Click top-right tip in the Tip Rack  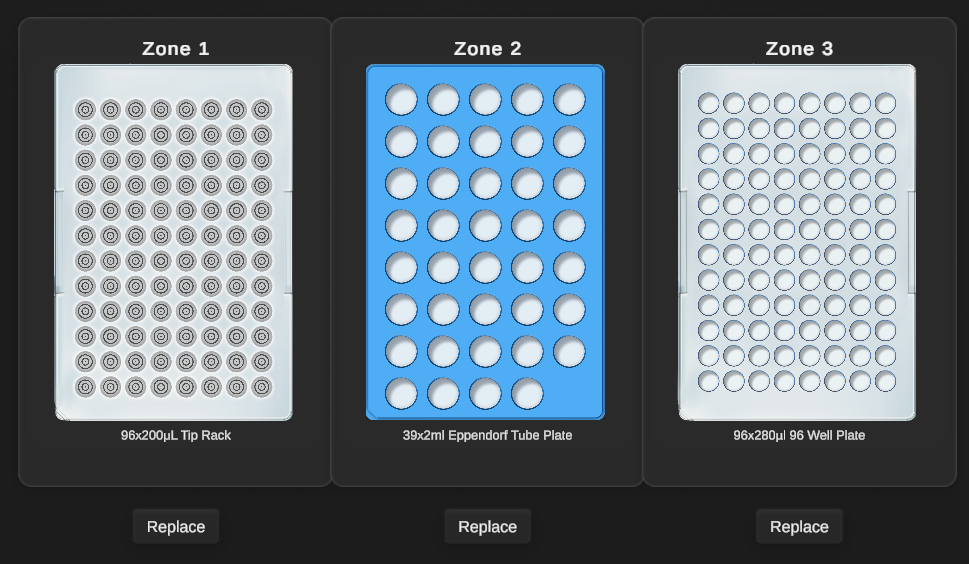262,110
